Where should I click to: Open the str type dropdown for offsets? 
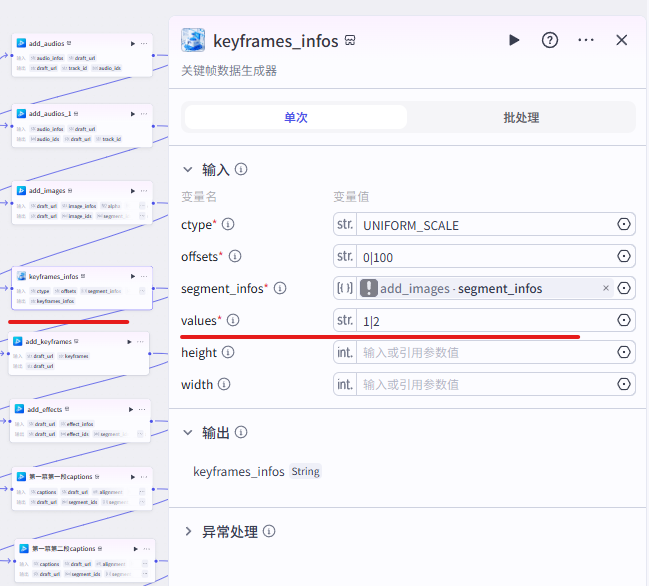click(x=345, y=256)
